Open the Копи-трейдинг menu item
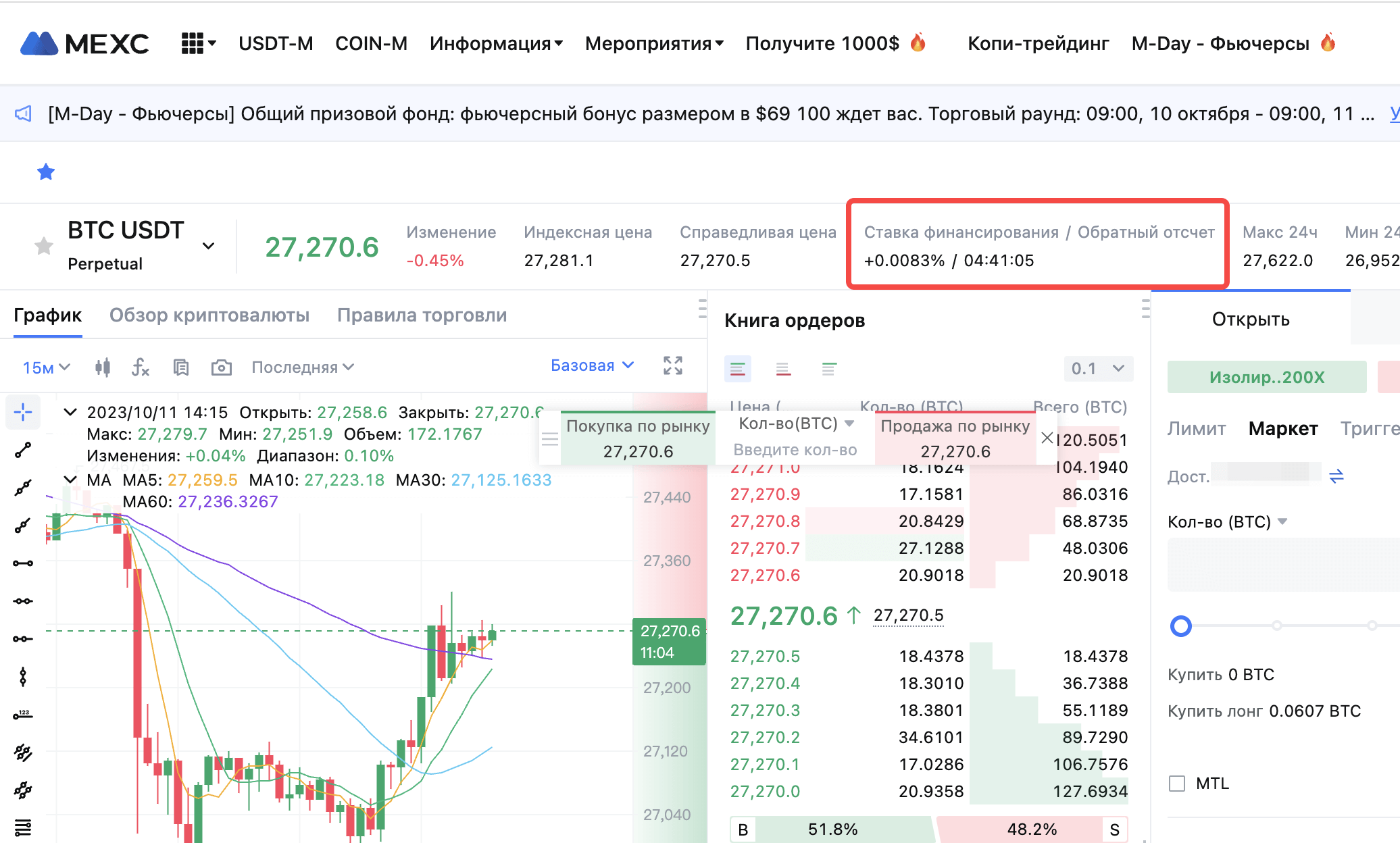Screen dimensions: 1400x843 click(x=1038, y=43)
